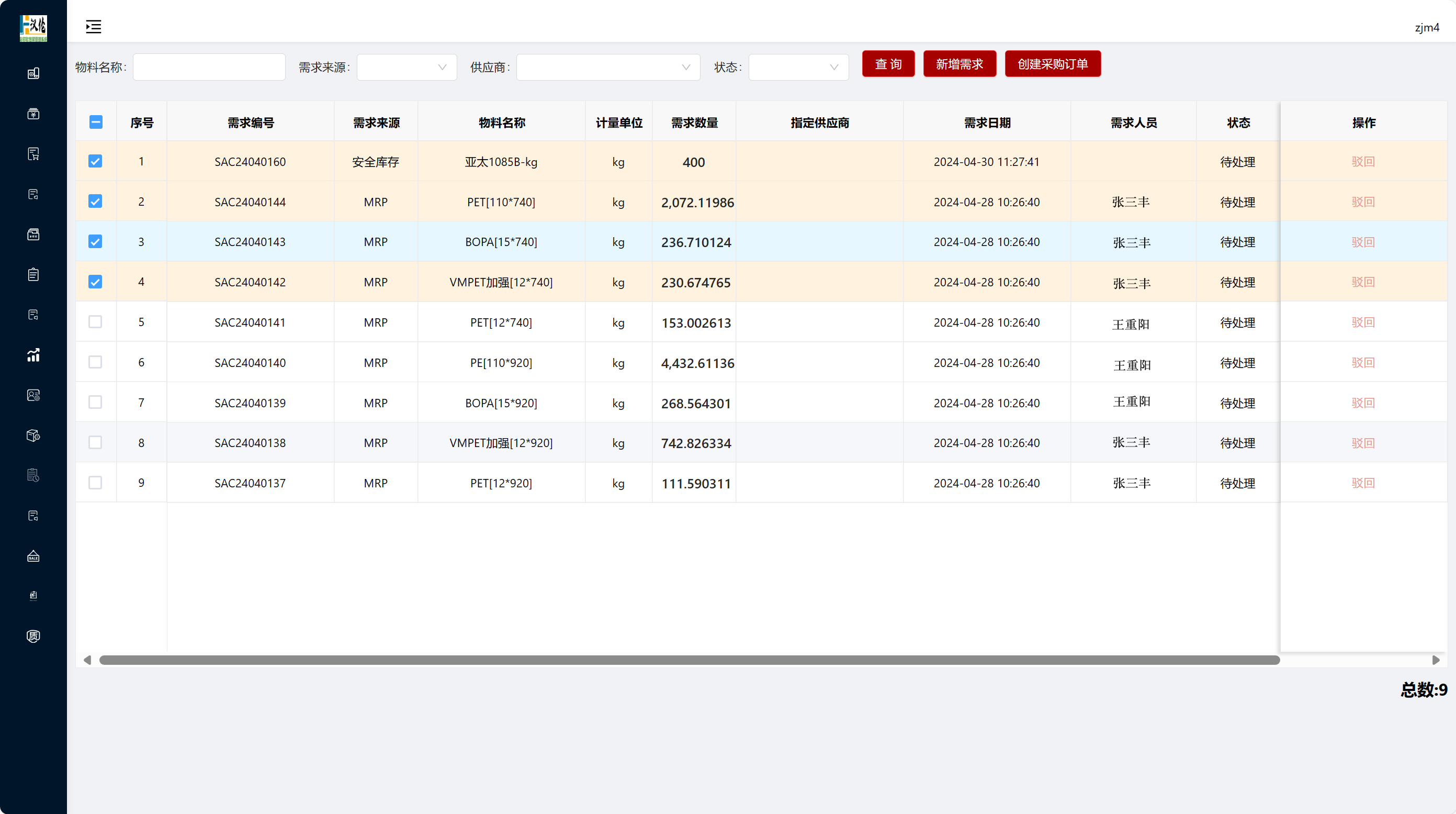Screen dimensions: 1456x814
Task: Click the VMPET加强[12*920] material cell
Action: (501, 443)
